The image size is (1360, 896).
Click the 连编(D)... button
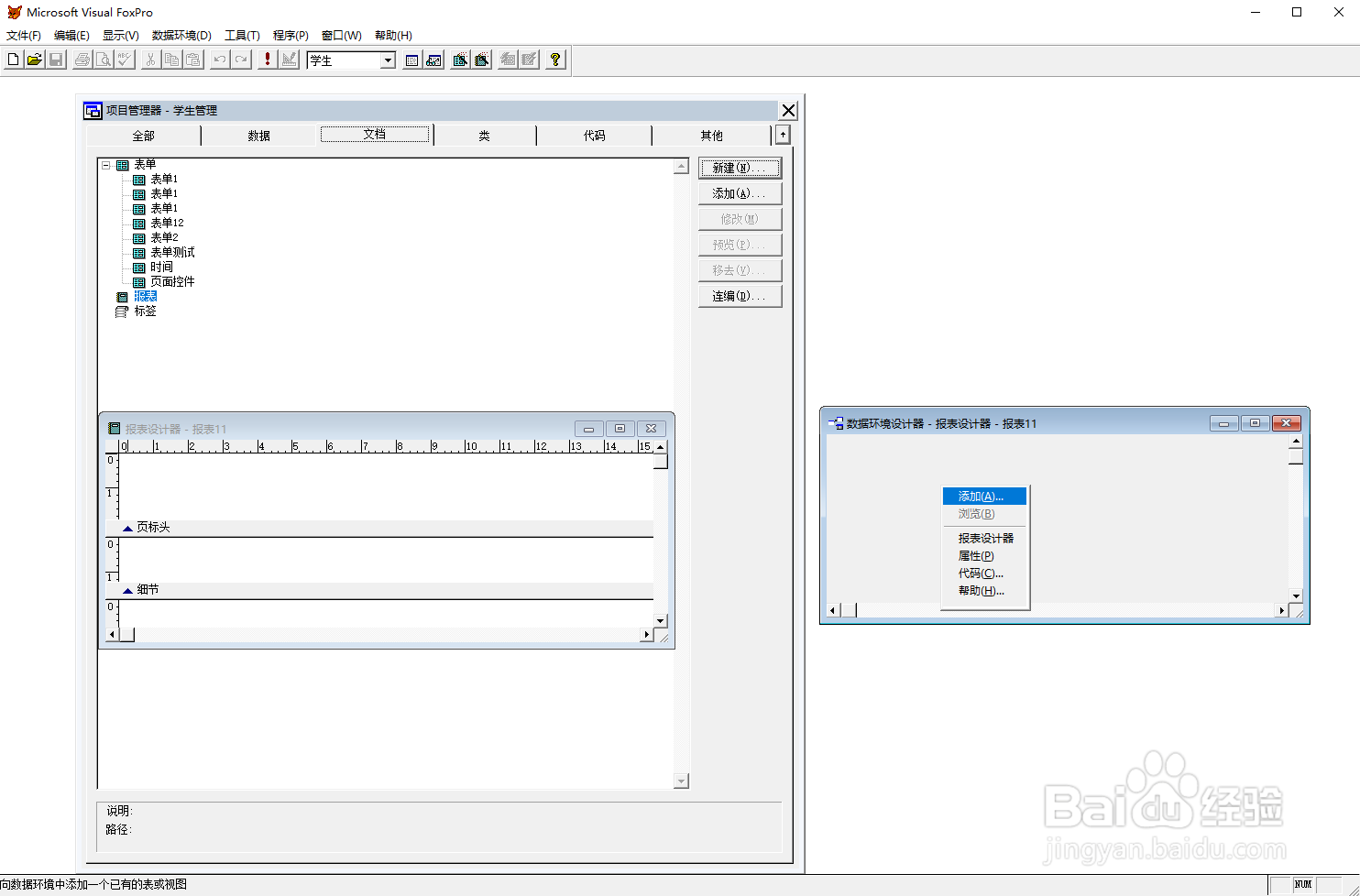coord(740,296)
